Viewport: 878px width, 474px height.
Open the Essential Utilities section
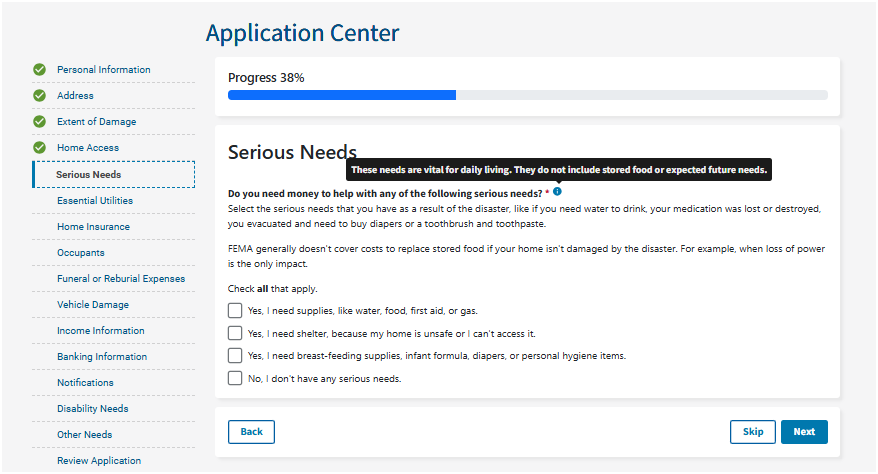95,201
